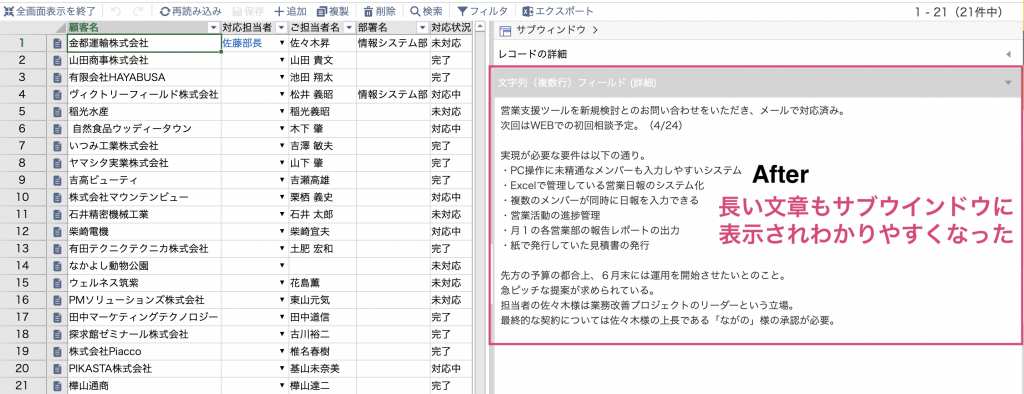Click the 保存 save button
The image size is (1024, 394).
tap(248, 11)
